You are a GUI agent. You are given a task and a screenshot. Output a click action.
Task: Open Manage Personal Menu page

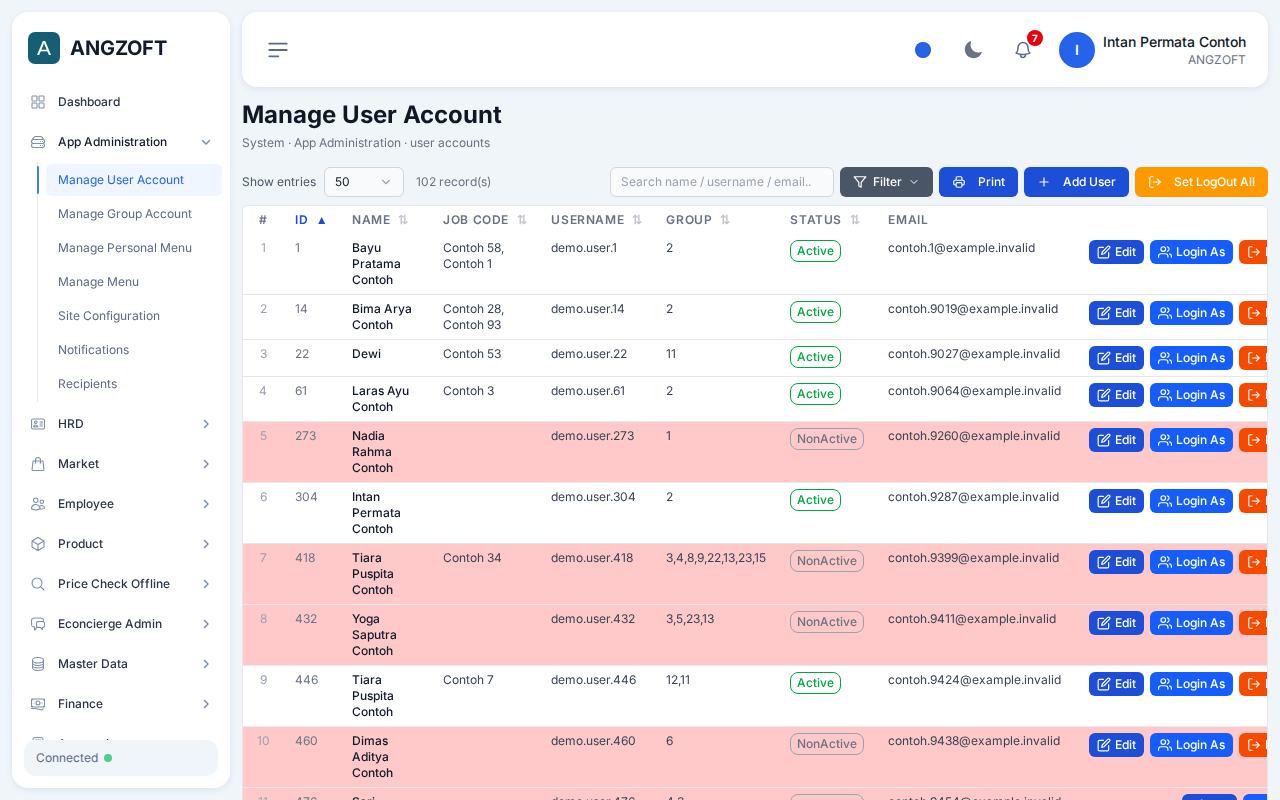[133, 248]
